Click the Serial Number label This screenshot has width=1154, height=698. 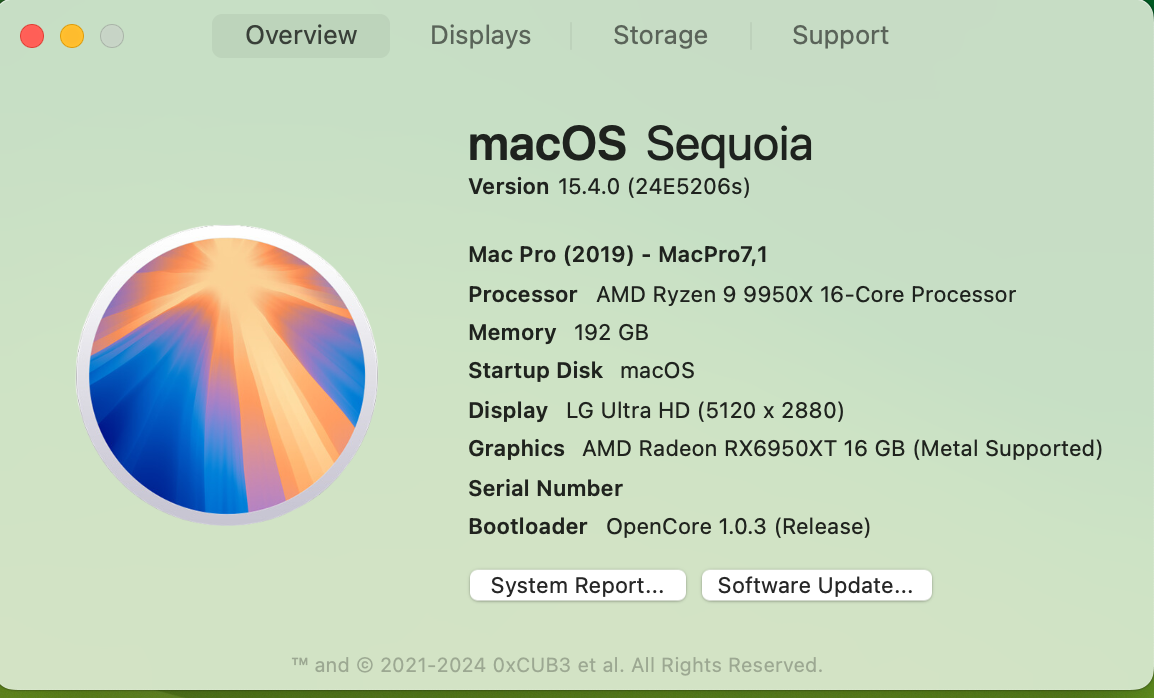pyautogui.click(x=545, y=489)
